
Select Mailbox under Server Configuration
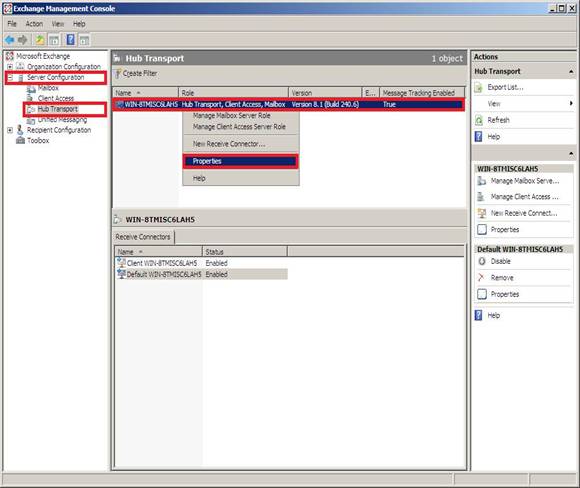point(48,88)
